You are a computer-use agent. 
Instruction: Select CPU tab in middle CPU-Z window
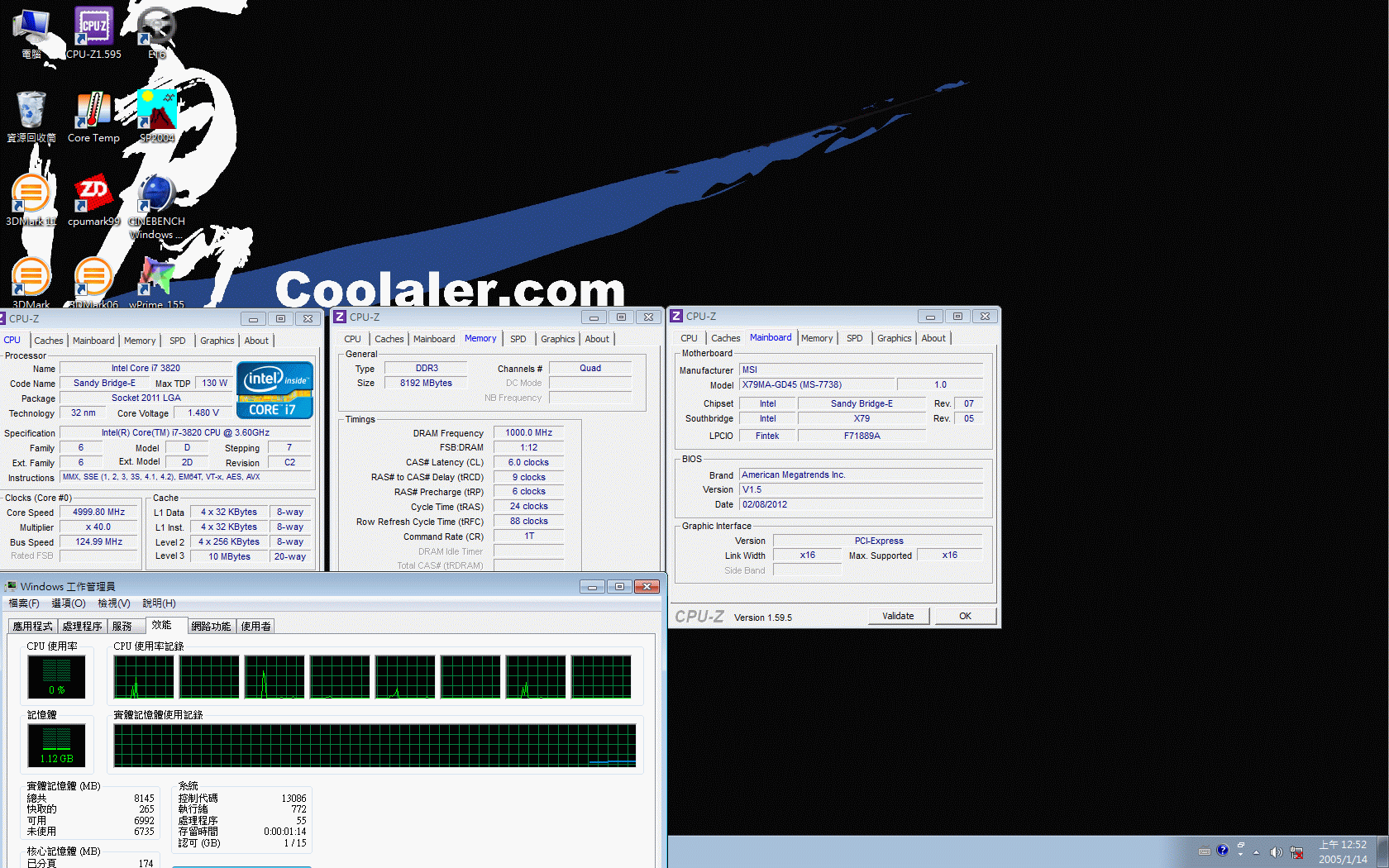pyautogui.click(x=352, y=339)
